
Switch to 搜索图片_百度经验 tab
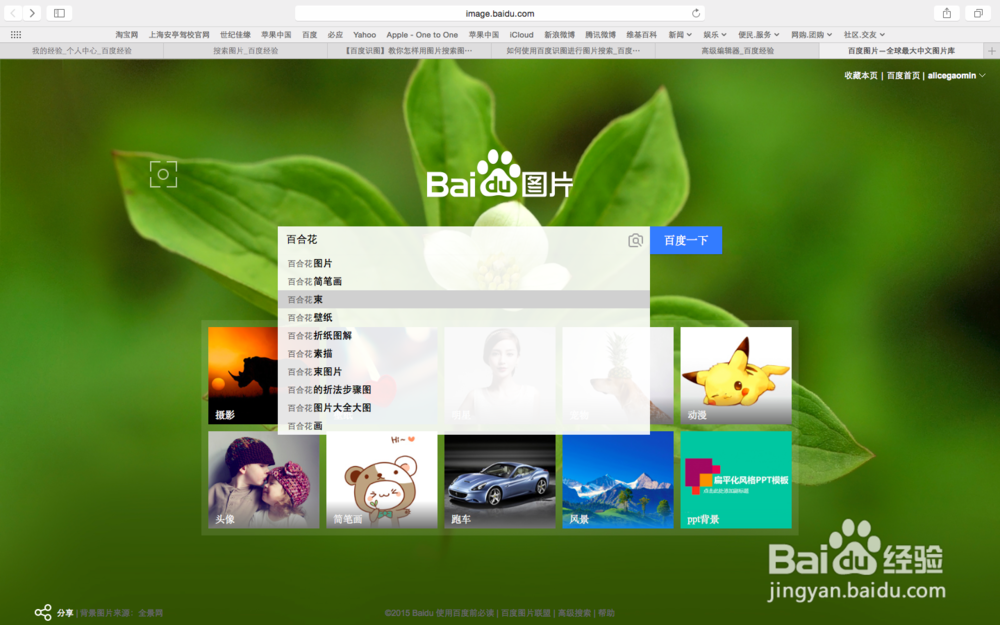[x=246, y=50]
